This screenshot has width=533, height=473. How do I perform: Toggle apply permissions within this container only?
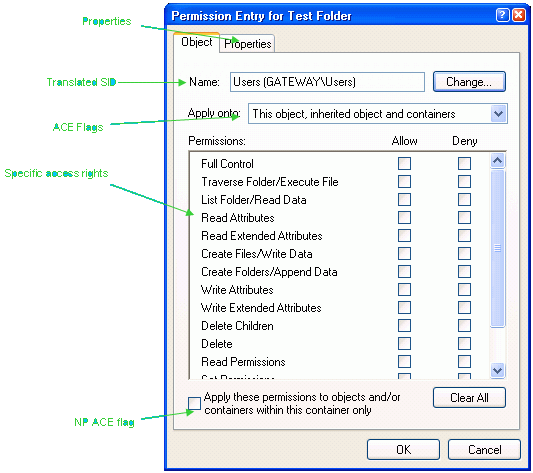click(x=194, y=403)
